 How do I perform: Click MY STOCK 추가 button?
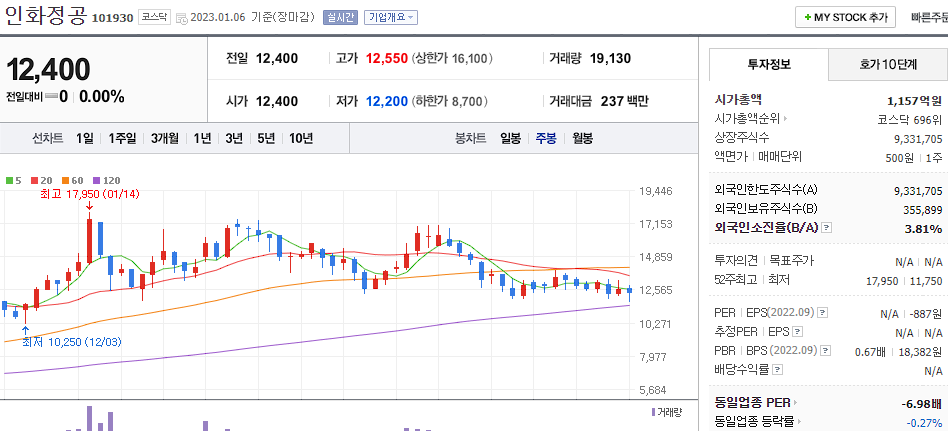845,18
